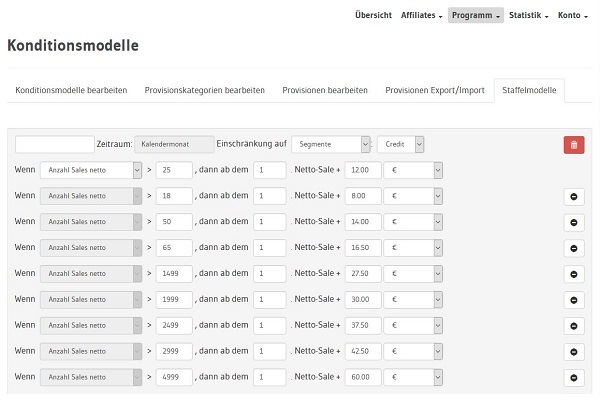Go to Übersicht link

[x=373, y=16]
